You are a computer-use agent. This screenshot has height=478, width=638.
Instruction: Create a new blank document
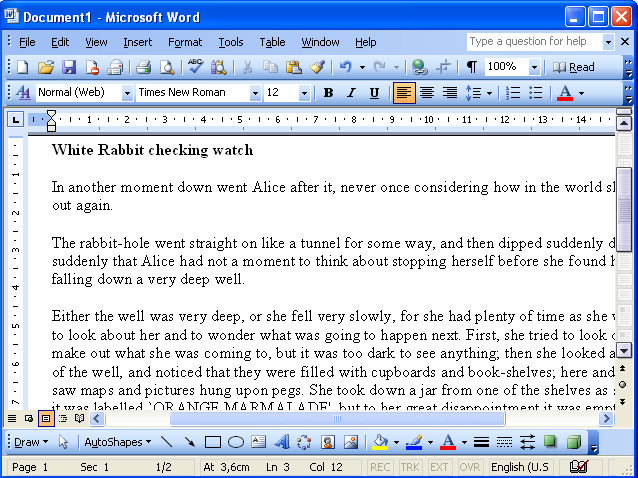pyautogui.click(x=22, y=67)
